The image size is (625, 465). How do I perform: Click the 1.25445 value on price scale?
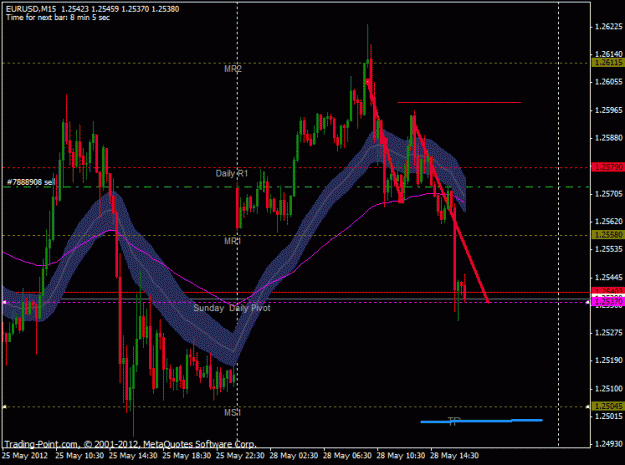608,277
